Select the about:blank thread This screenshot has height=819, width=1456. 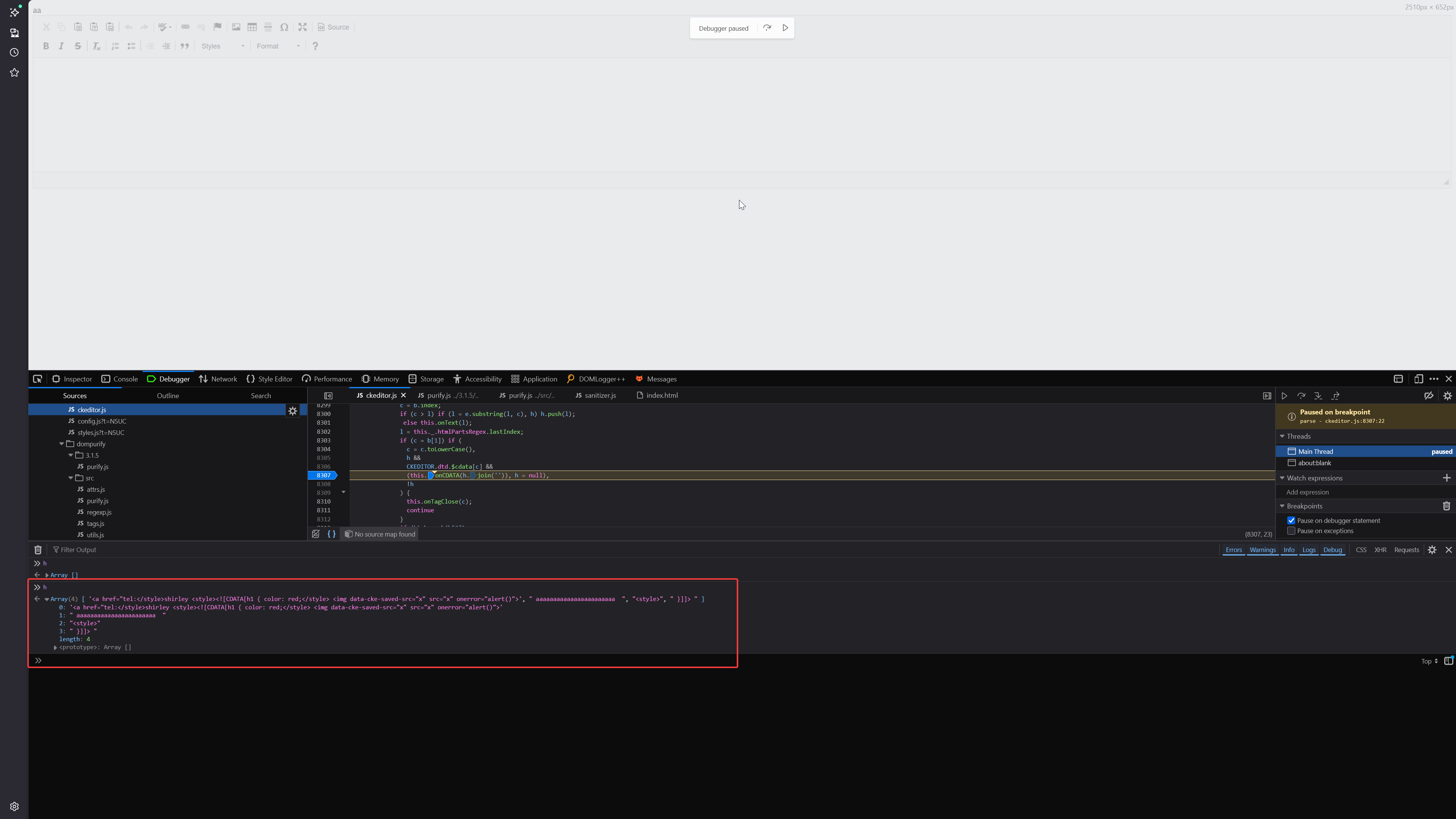1314,463
